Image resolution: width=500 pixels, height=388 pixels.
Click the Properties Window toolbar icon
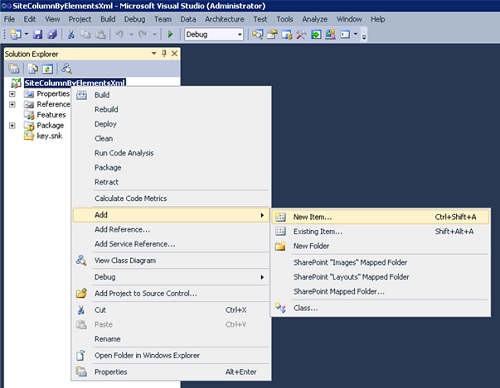272,34
